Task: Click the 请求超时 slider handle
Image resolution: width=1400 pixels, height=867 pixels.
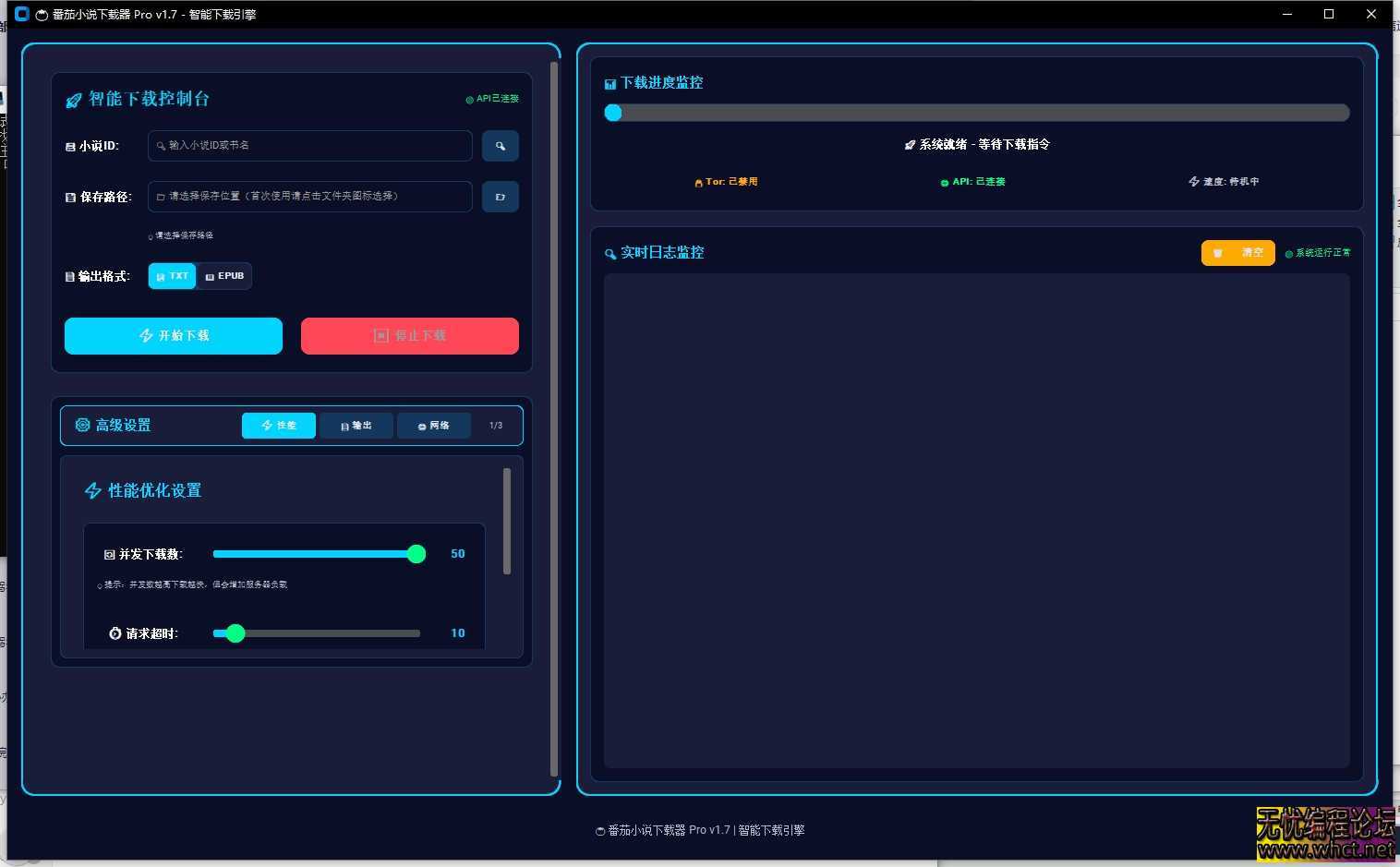Action: 235,633
